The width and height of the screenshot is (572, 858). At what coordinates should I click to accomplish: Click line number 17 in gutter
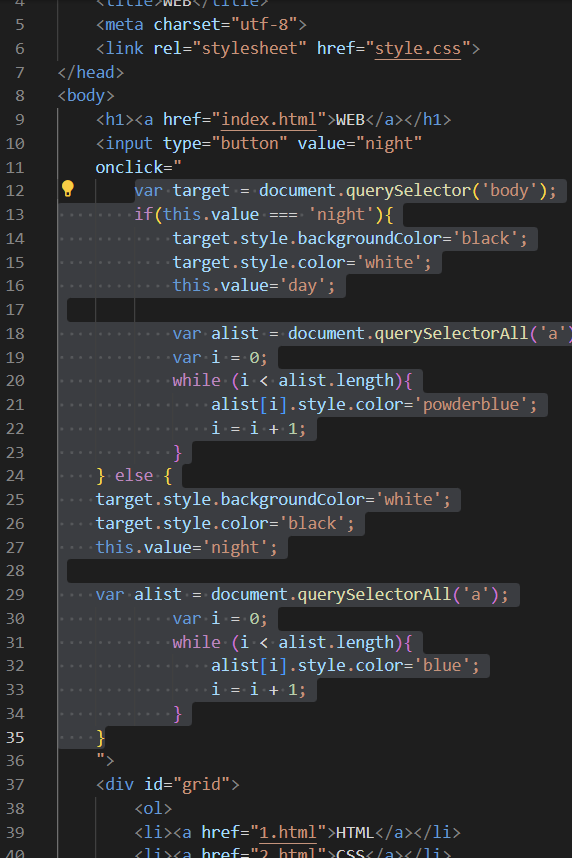pos(15,310)
